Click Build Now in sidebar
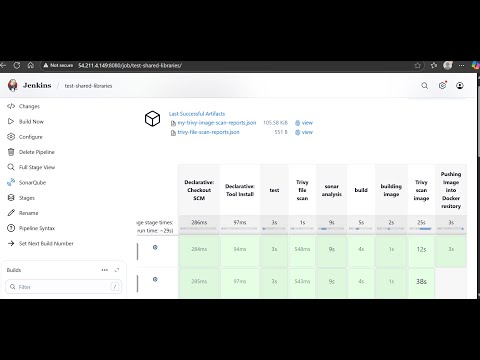Image resolution: width=480 pixels, height=360 pixels. (x=31, y=122)
